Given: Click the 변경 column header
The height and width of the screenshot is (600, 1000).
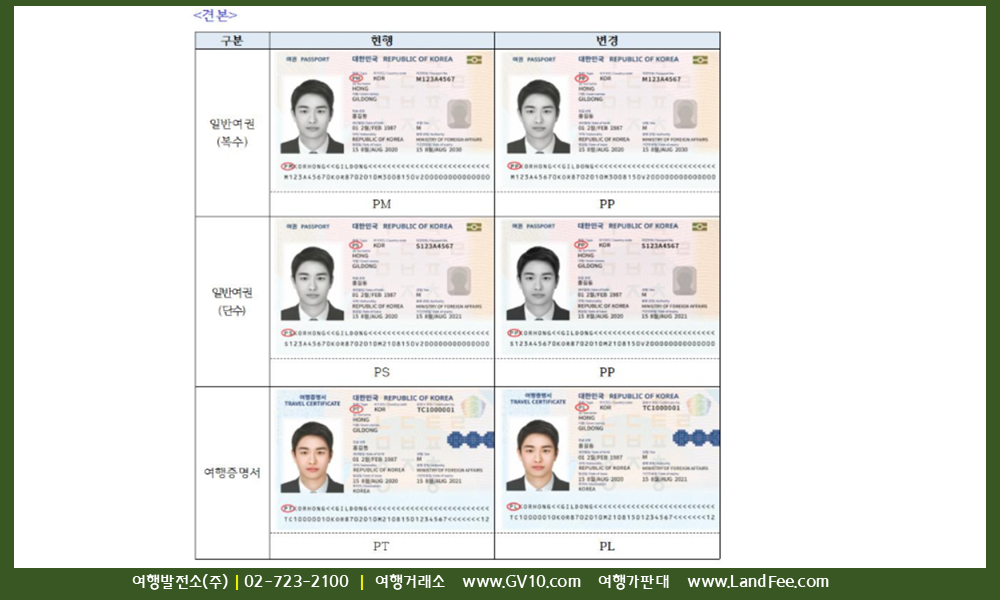Looking at the screenshot, I should pyautogui.click(x=607, y=41).
